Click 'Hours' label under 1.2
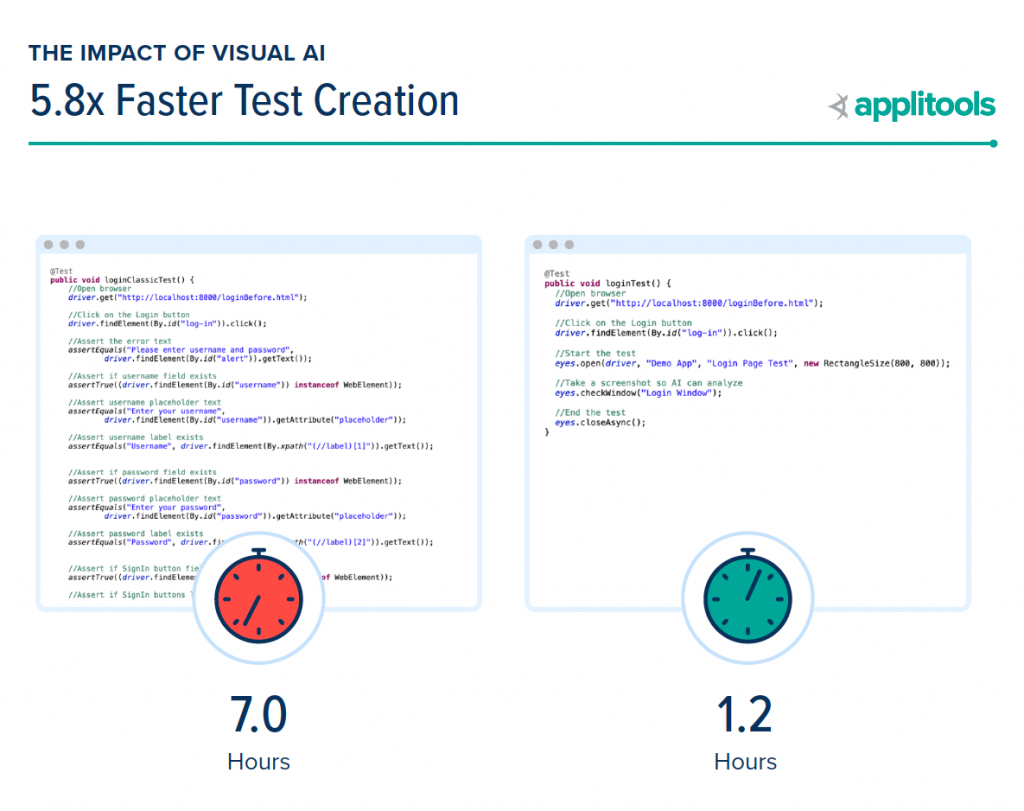 point(745,761)
